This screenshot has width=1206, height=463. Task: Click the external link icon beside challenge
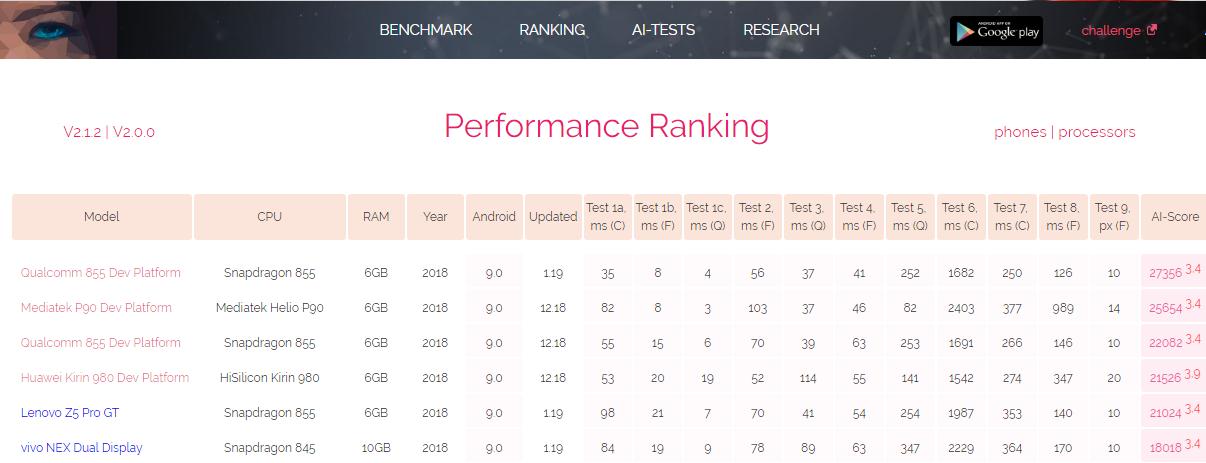click(1152, 30)
